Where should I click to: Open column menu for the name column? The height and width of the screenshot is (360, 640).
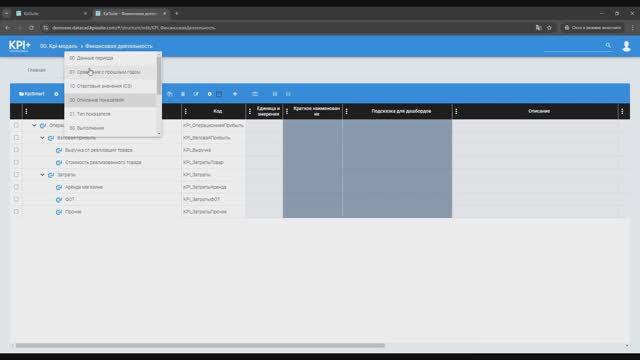(x=27, y=111)
